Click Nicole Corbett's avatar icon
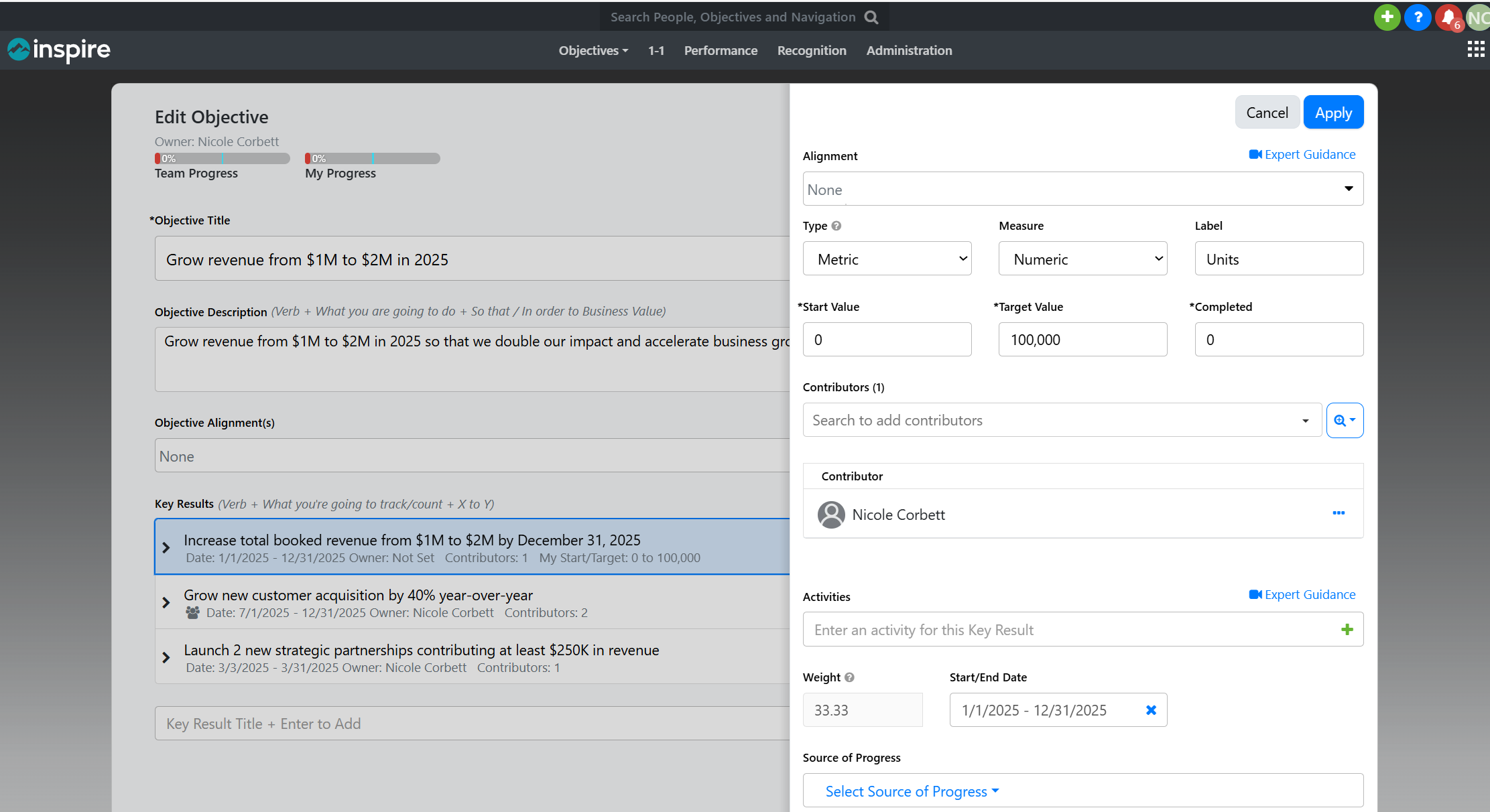1490x812 pixels. pyautogui.click(x=831, y=515)
